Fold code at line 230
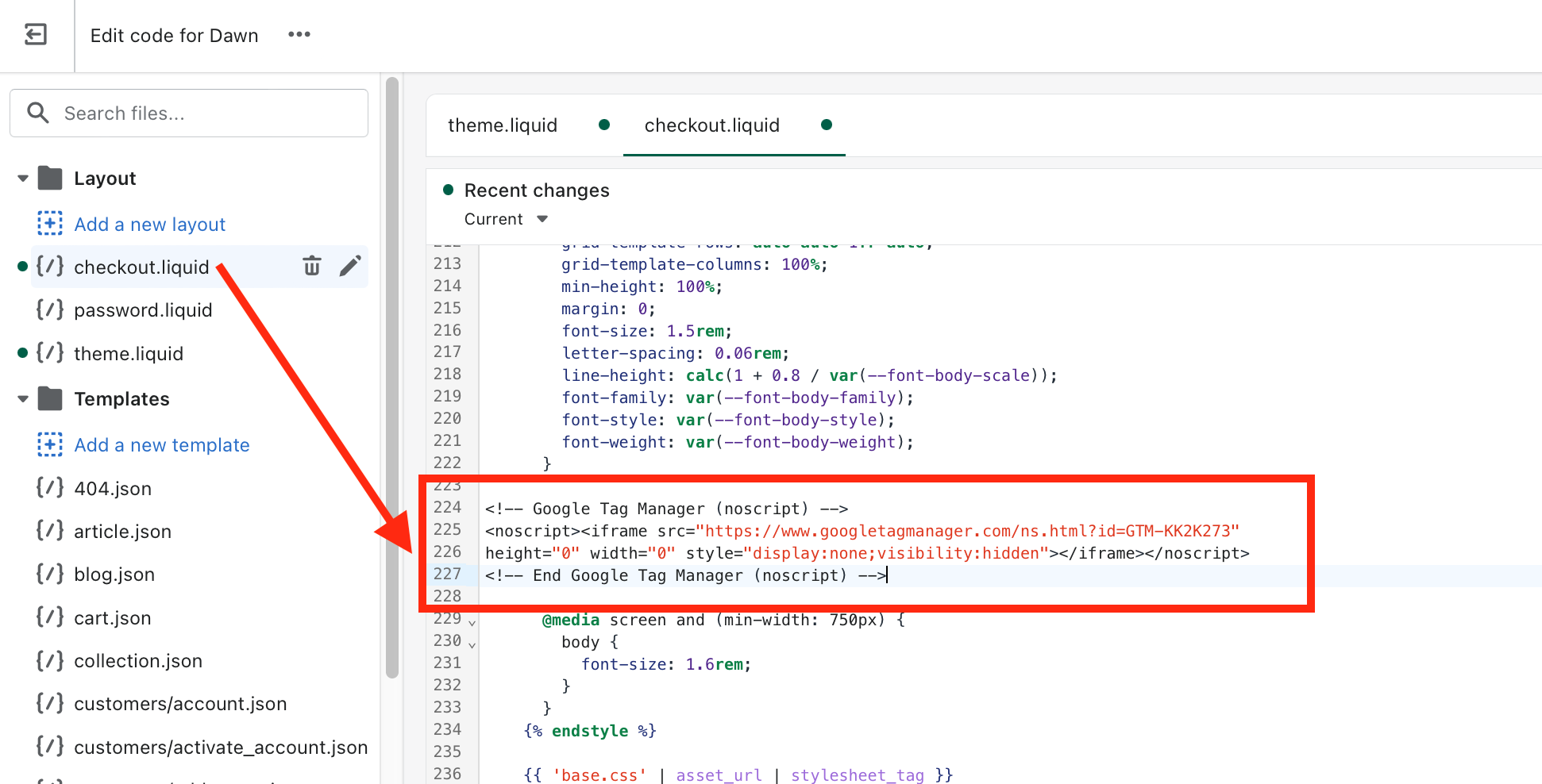Viewport: 1542px width, 784px height. (x=472, y=644)
